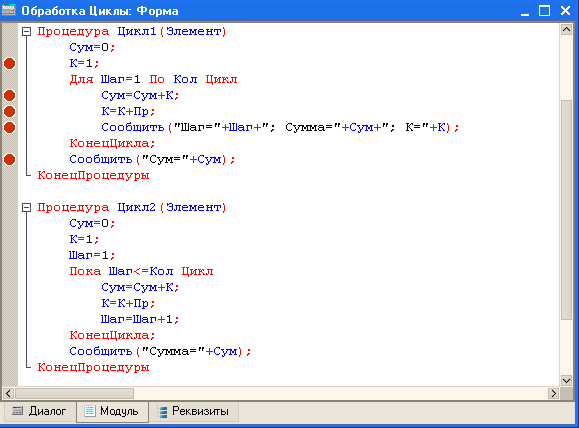This screenshot has width=579, height=428.
Task: Click the vertical scrollbar thumb
Action: pyautogui.click(x=566, y=210)
